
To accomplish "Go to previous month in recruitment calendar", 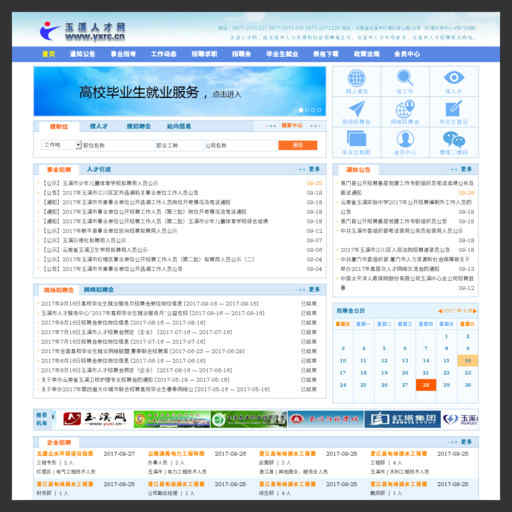I will coord(440,311).
